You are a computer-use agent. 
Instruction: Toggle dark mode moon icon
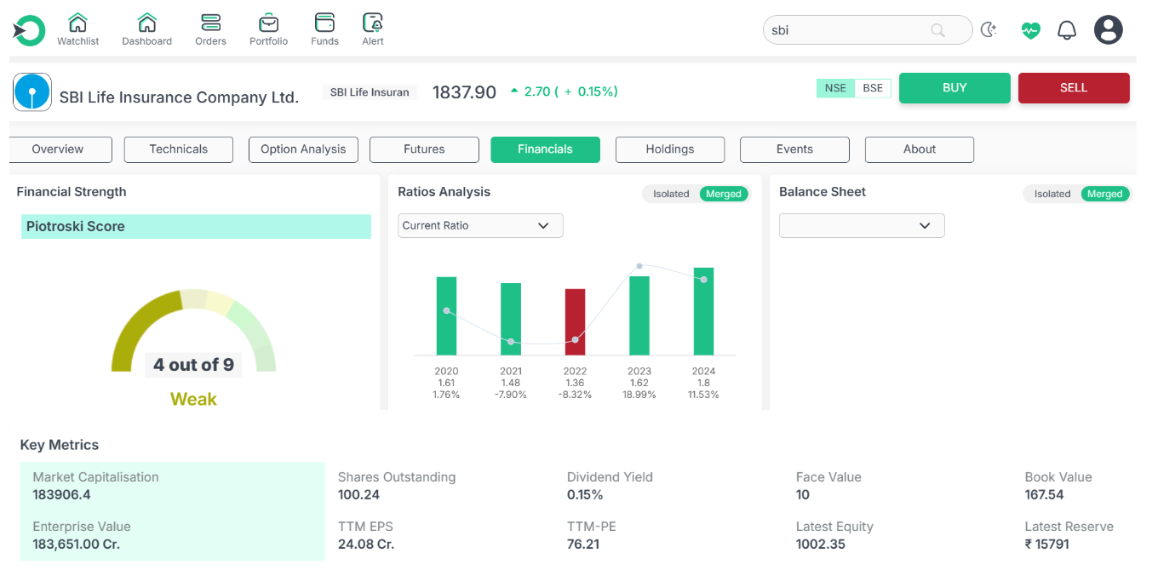tap(989, 30)
